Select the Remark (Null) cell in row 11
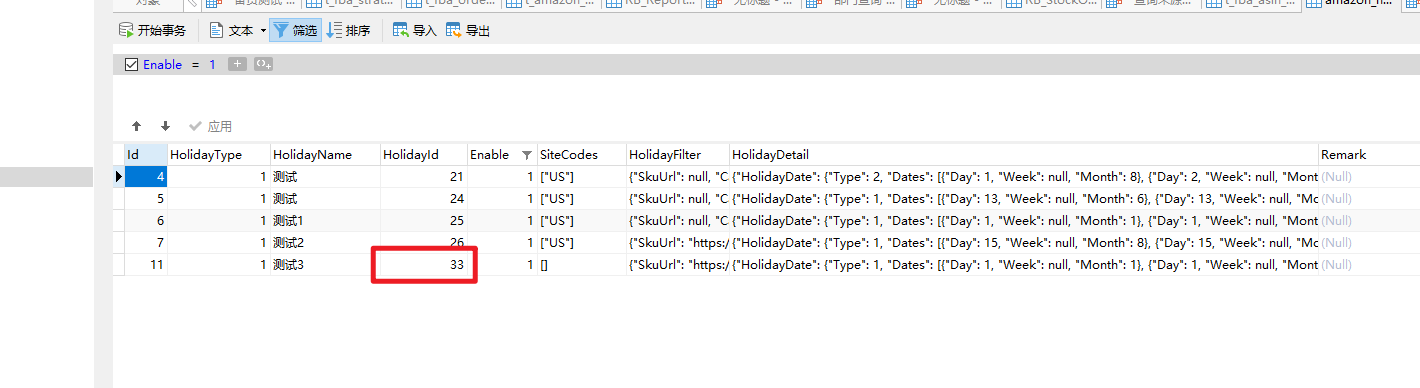1420x388 pixels. point(1368,264)
